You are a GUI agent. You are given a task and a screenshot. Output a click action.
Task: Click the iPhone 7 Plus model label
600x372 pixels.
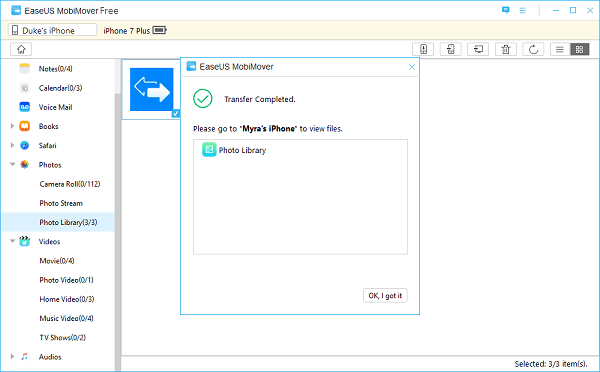tap(127, 31)
